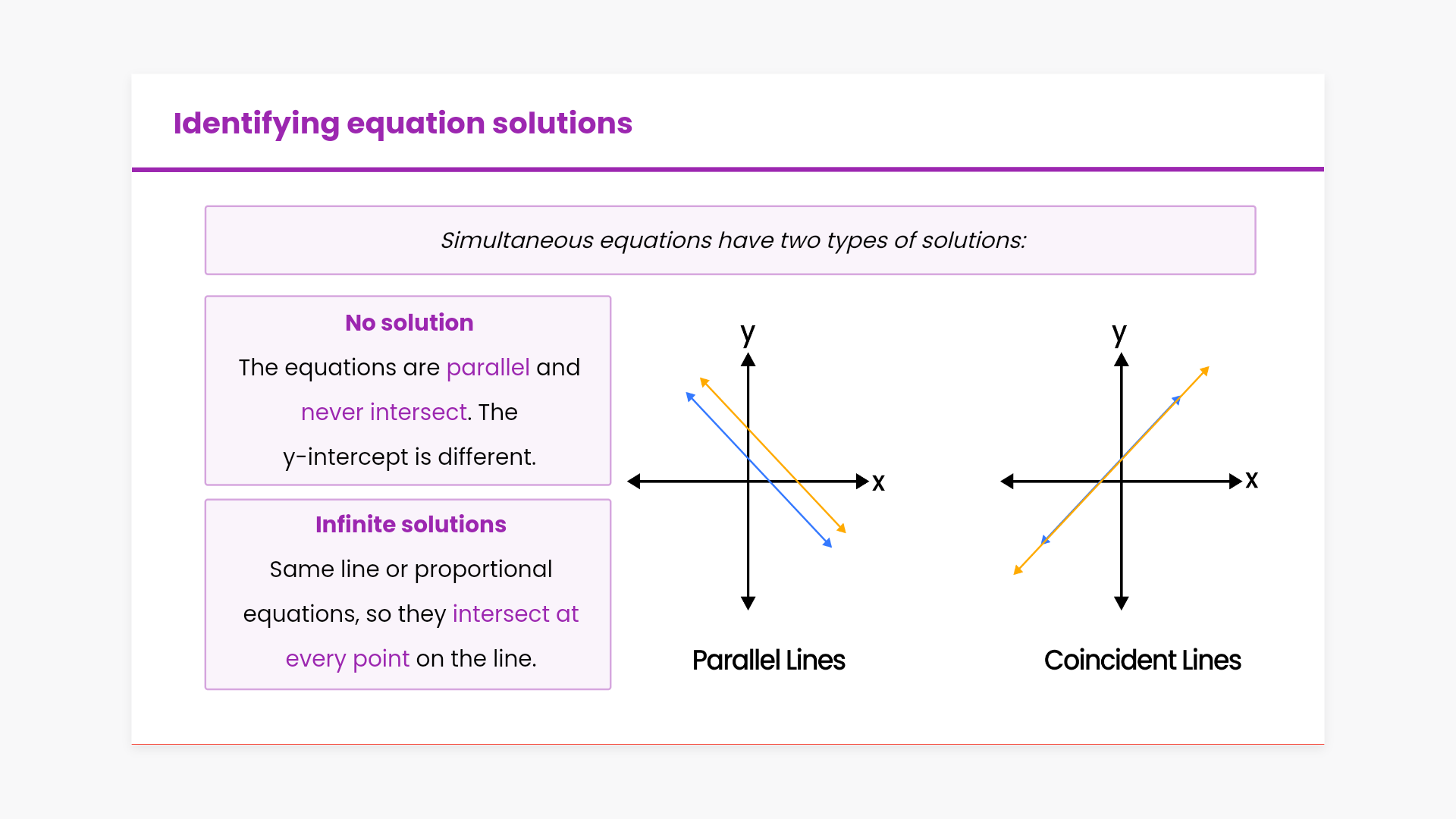
Task: Click the purple word "parallel"
Action: pos(488,368)
